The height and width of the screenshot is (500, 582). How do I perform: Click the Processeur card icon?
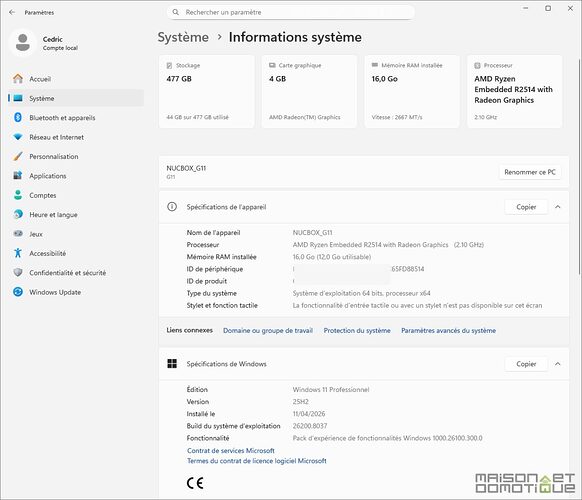click(477, 65)
